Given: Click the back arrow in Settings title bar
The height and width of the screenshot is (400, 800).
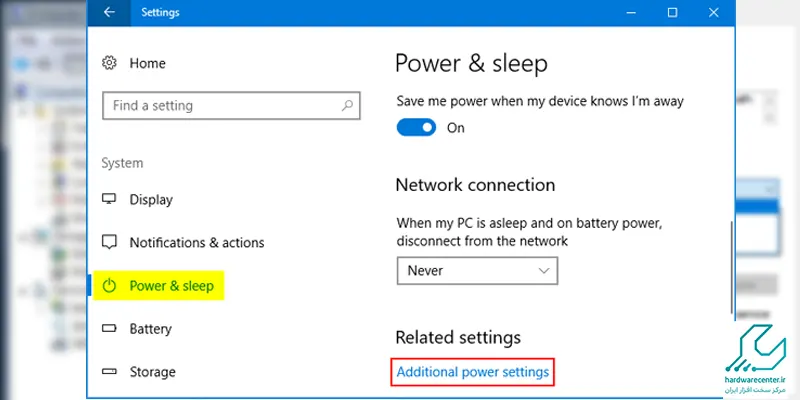Looking at the screenshot, I should coord(109,12).
